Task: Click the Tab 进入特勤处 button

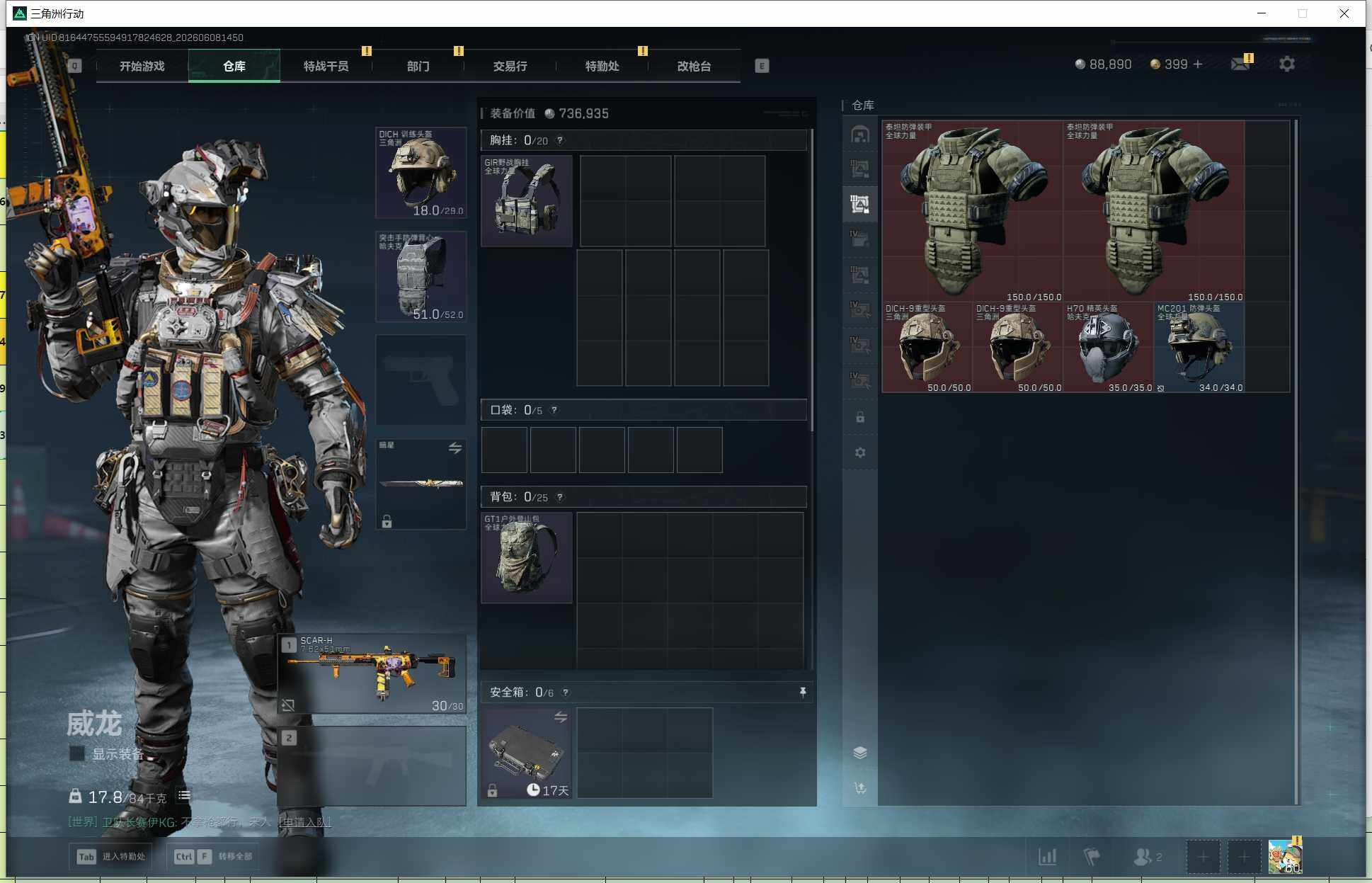Action: click(111, 856)
